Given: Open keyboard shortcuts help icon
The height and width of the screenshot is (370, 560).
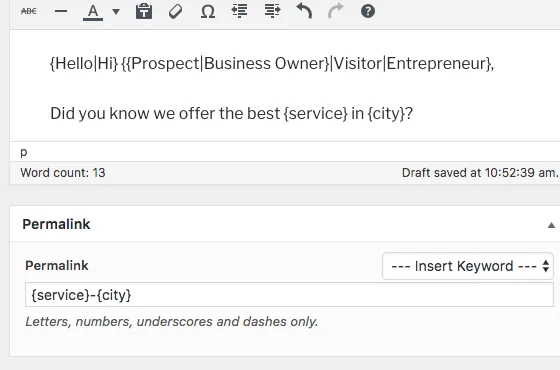Looking at the screenshot, I should pyautogui.click(x=368, y=11).
